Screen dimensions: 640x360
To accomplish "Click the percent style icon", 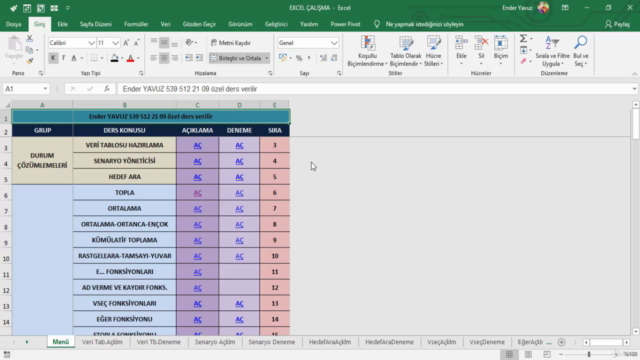I will 299,58.
